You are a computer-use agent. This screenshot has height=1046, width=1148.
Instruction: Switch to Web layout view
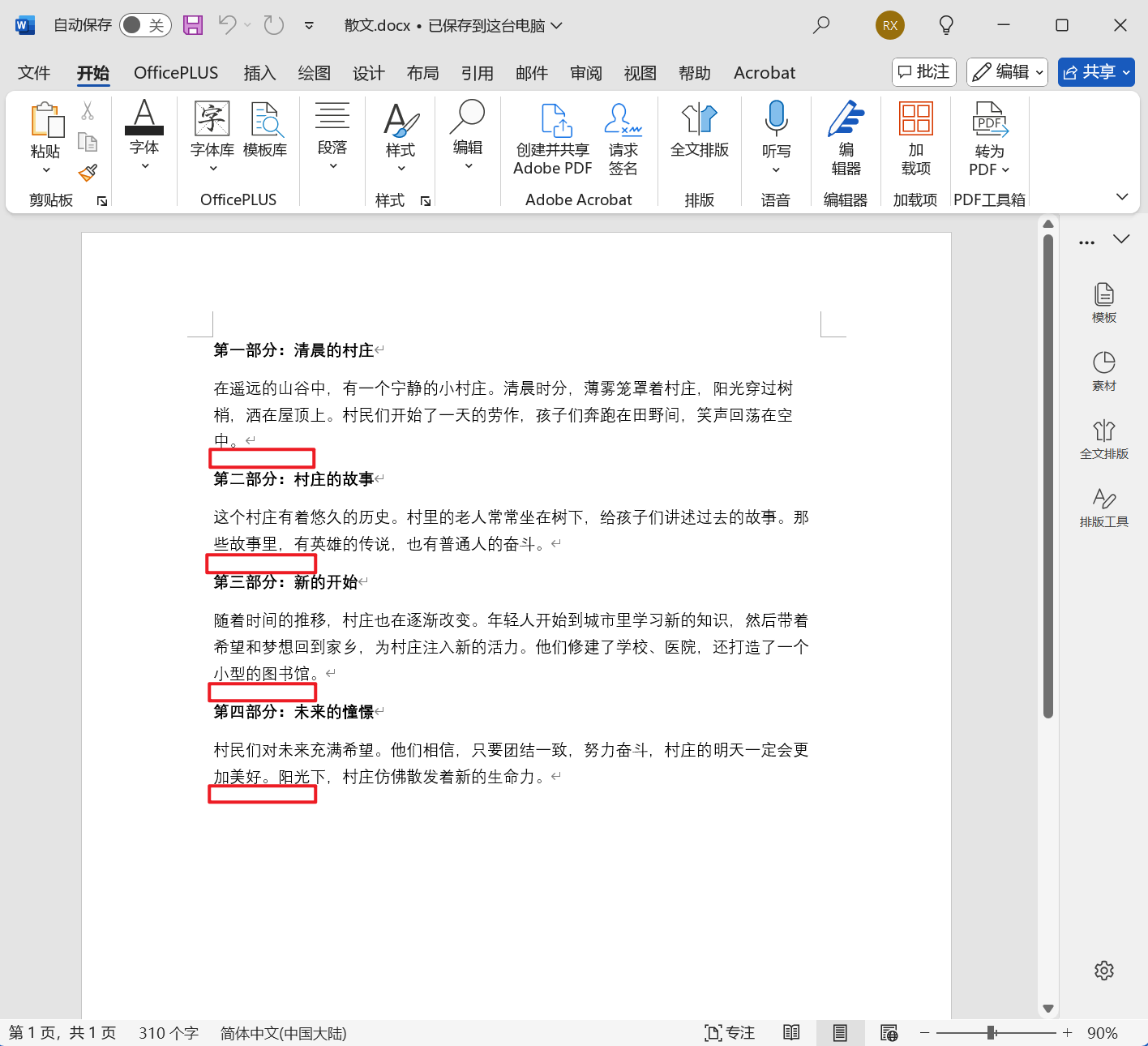click(x=889, y=1032)
